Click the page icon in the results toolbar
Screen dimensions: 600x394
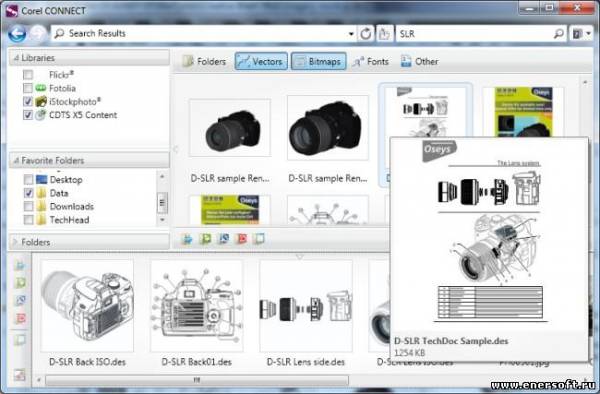coord(259,239)
